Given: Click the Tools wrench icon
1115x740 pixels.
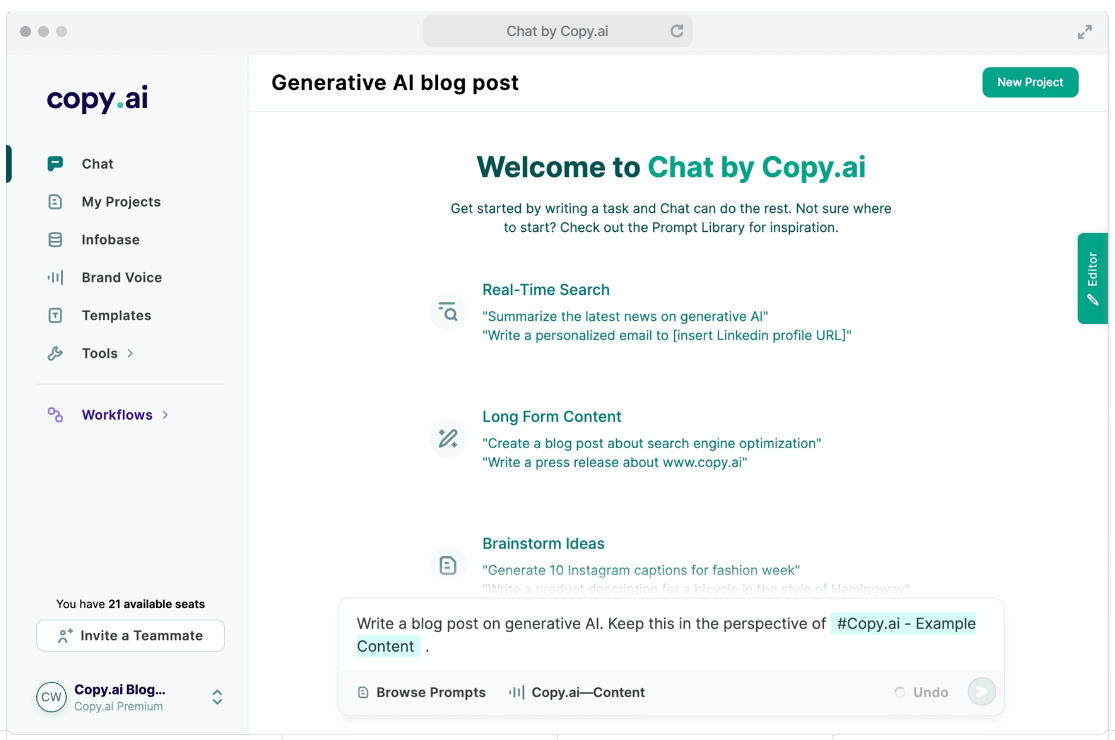Looking at the screenshot, I should (x=56, y=354).
